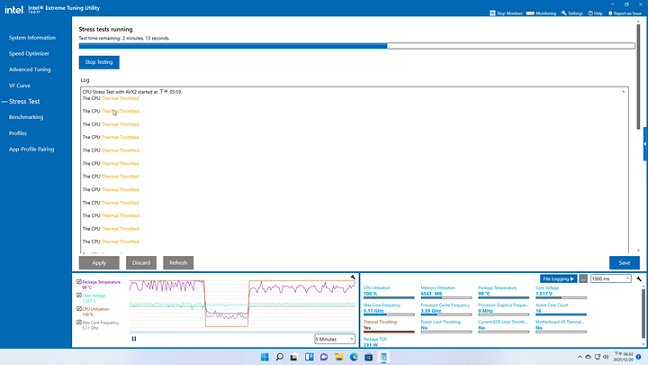This screenshot has height=365, width=648.
Task: Click the Stop Testing button
Action: (99, 62)
